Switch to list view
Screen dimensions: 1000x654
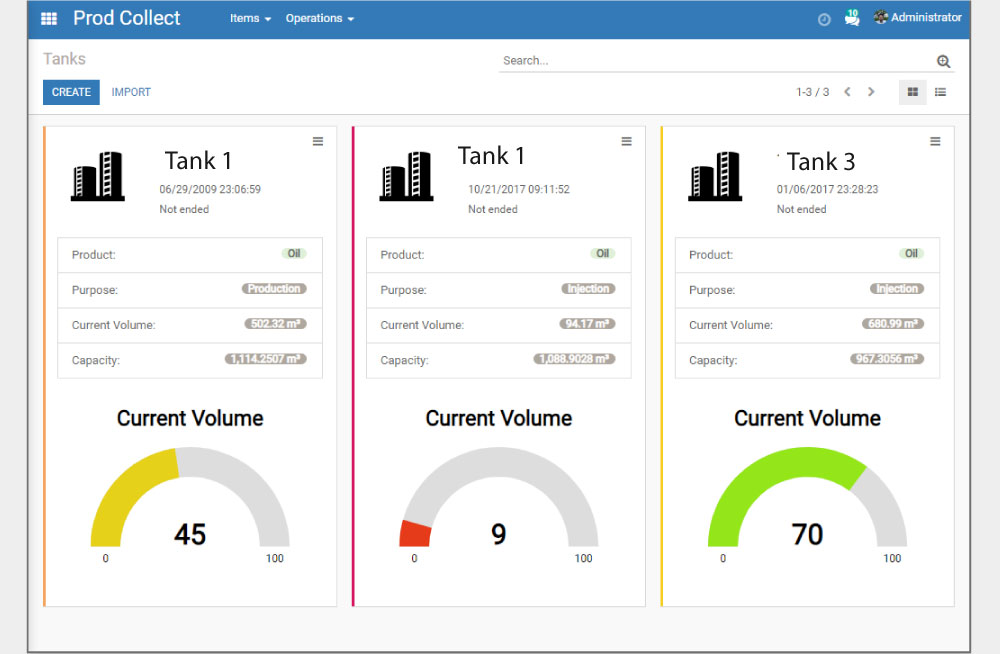pyautogui.click(x=941, y=92)
